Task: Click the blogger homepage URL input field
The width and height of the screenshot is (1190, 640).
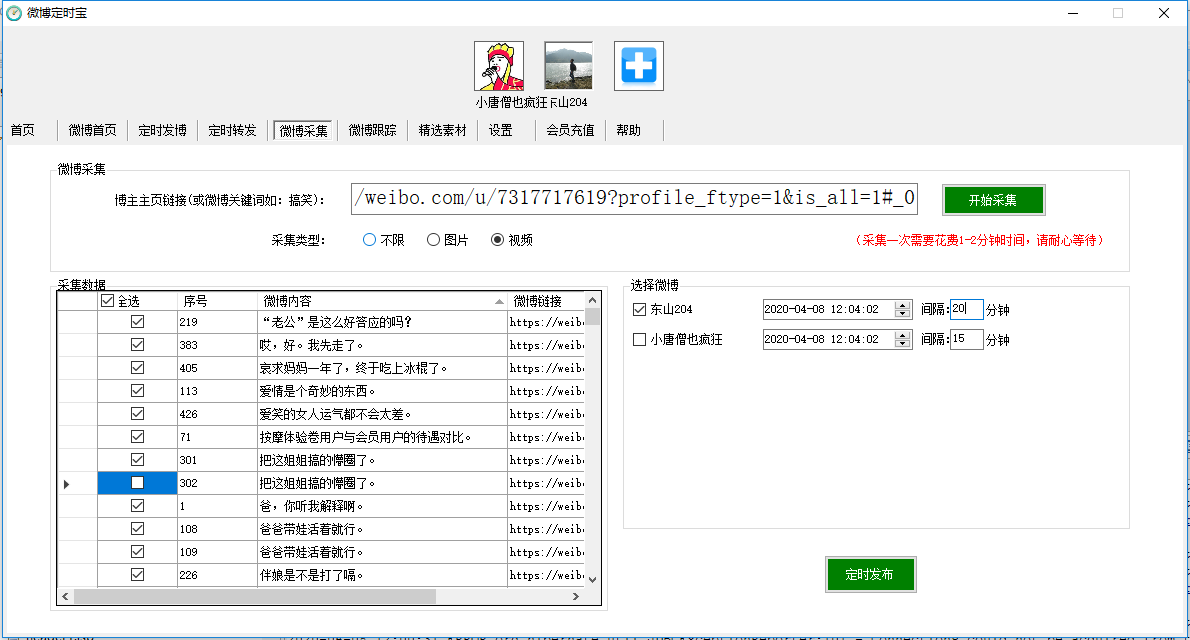Action: (634, 198)
